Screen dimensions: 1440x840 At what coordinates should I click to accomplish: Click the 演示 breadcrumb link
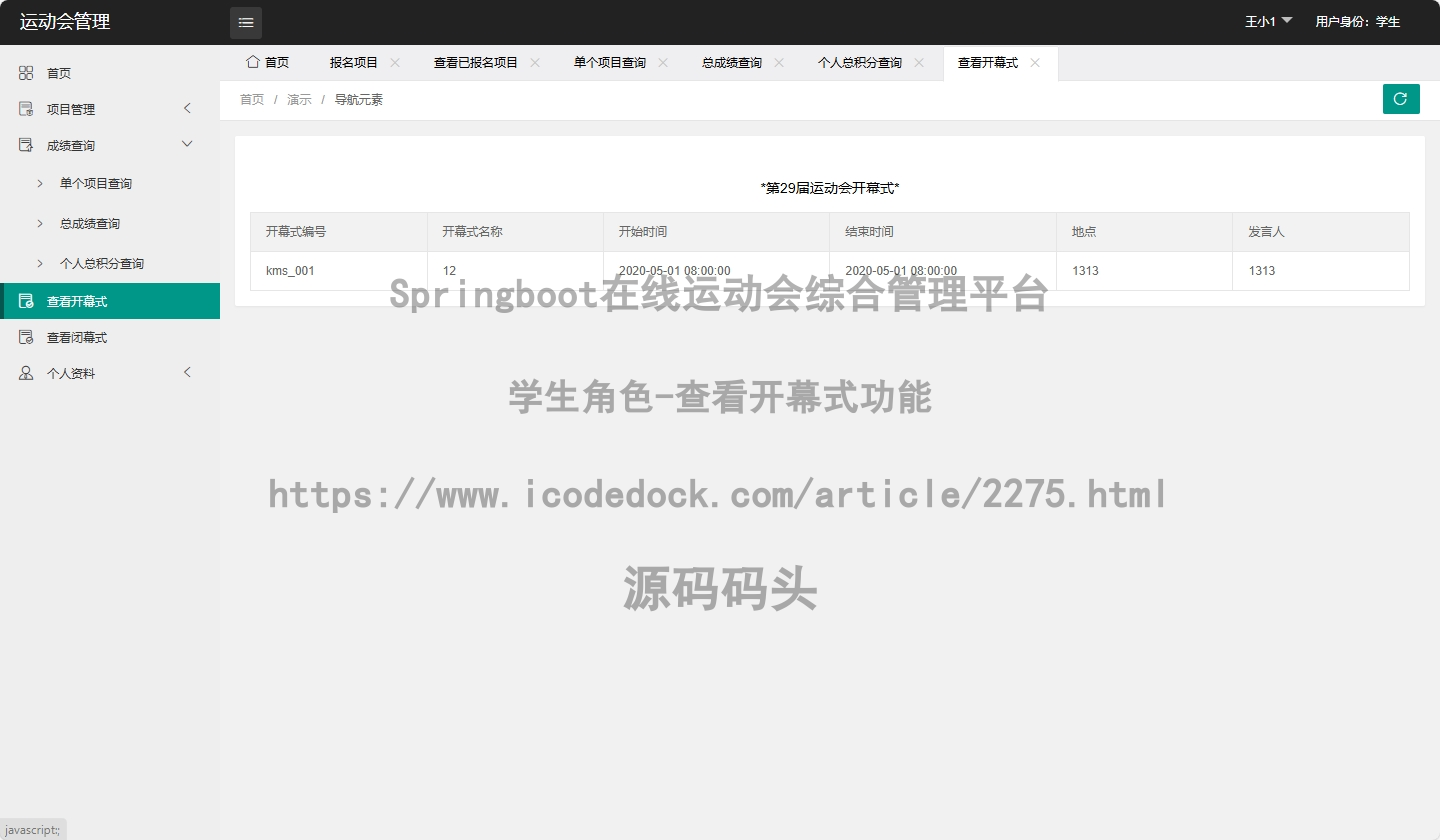coord(299,100)
